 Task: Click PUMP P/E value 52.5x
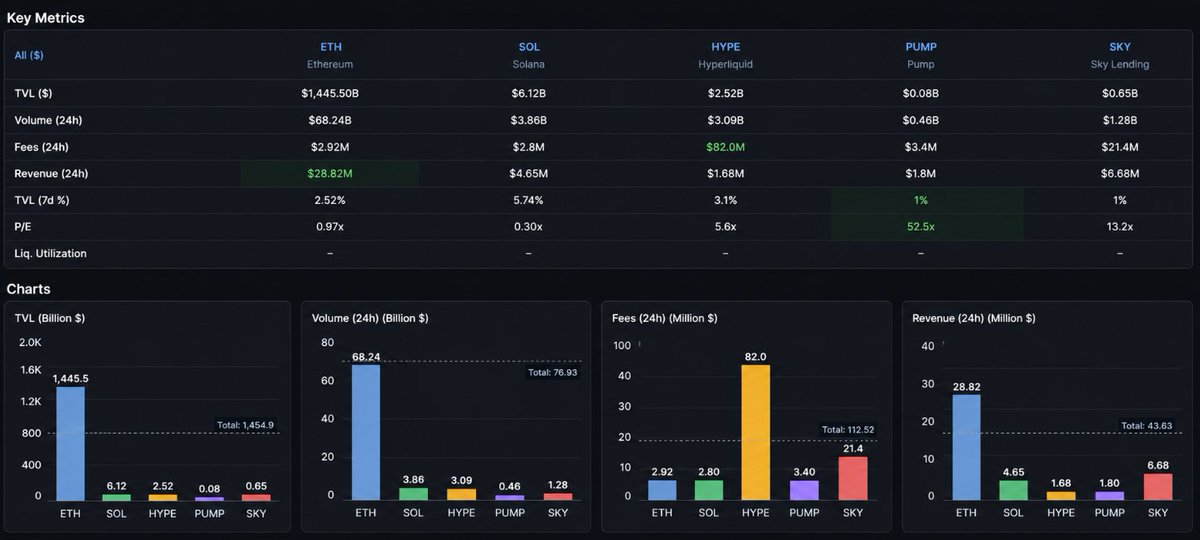921,227
